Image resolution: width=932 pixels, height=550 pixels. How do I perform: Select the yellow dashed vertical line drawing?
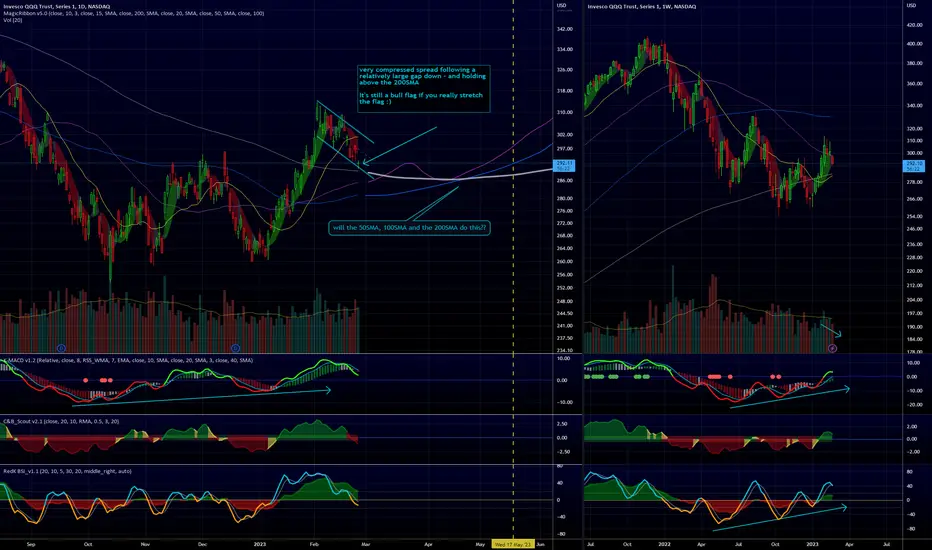(x=514, y=268)
